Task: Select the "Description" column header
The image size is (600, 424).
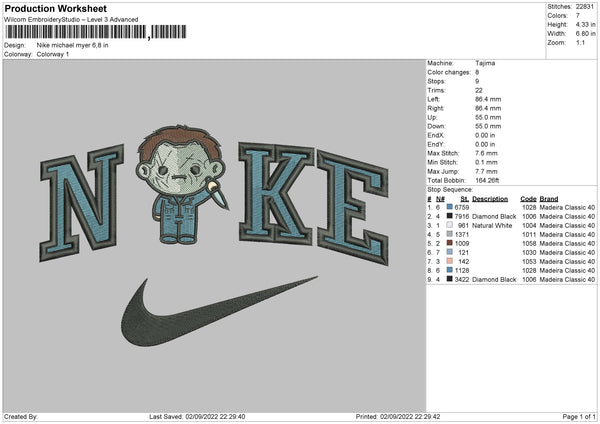Action: 490,199
